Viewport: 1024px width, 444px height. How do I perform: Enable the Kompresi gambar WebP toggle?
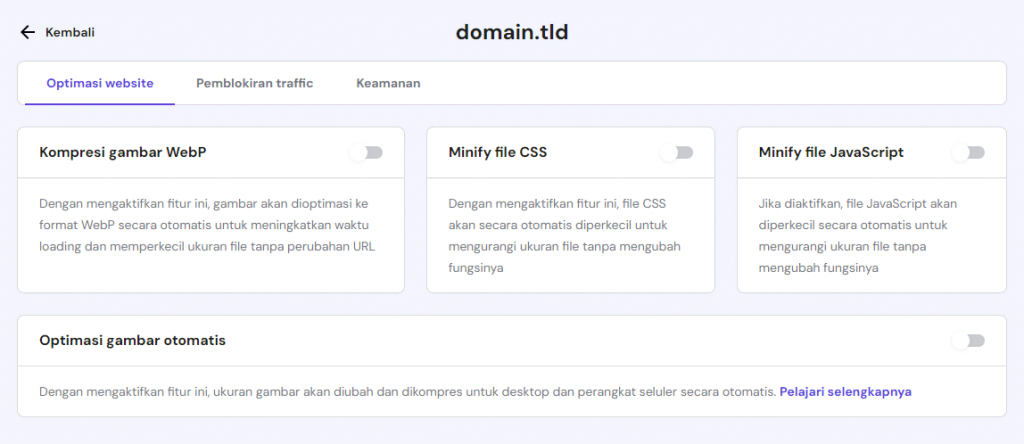(367, 153)
